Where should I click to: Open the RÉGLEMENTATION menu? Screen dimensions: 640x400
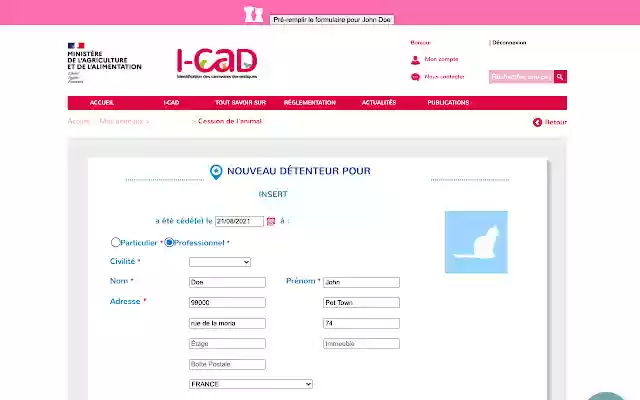[310, 103]
